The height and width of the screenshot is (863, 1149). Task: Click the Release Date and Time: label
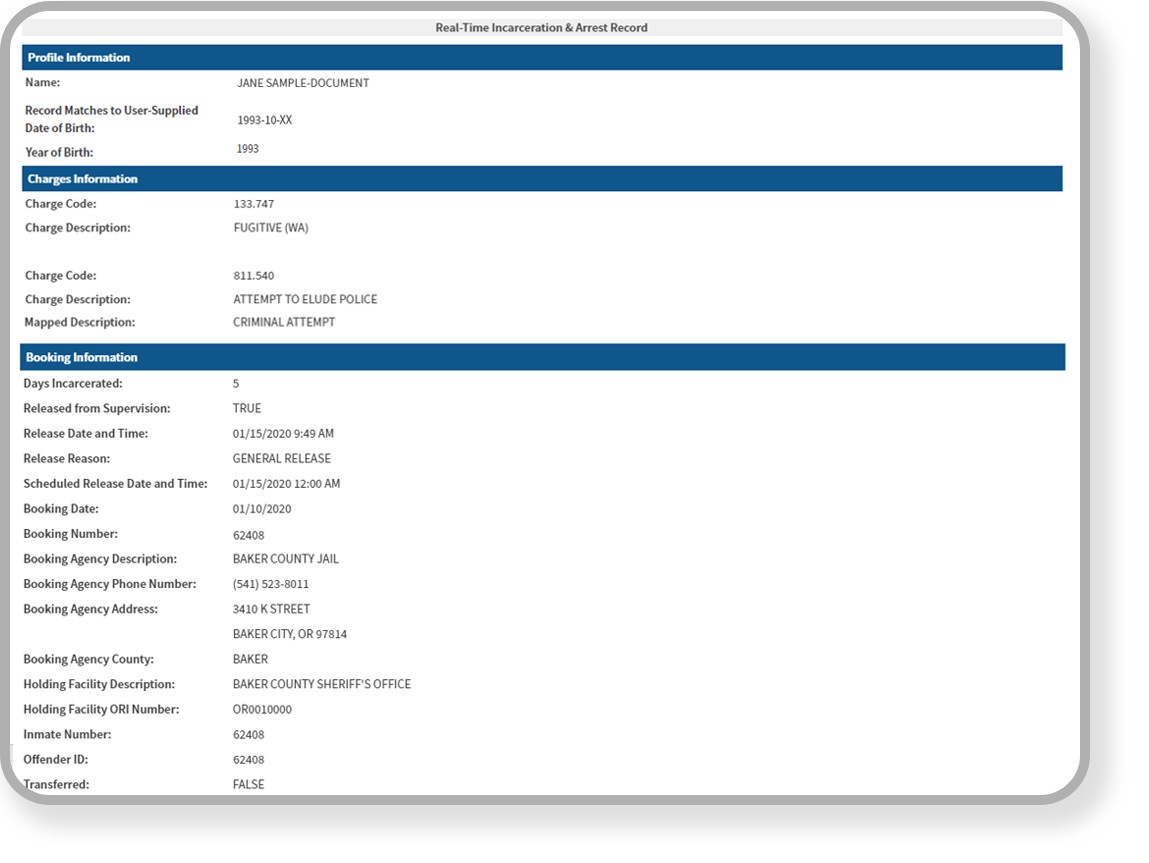tap(86, 434)
